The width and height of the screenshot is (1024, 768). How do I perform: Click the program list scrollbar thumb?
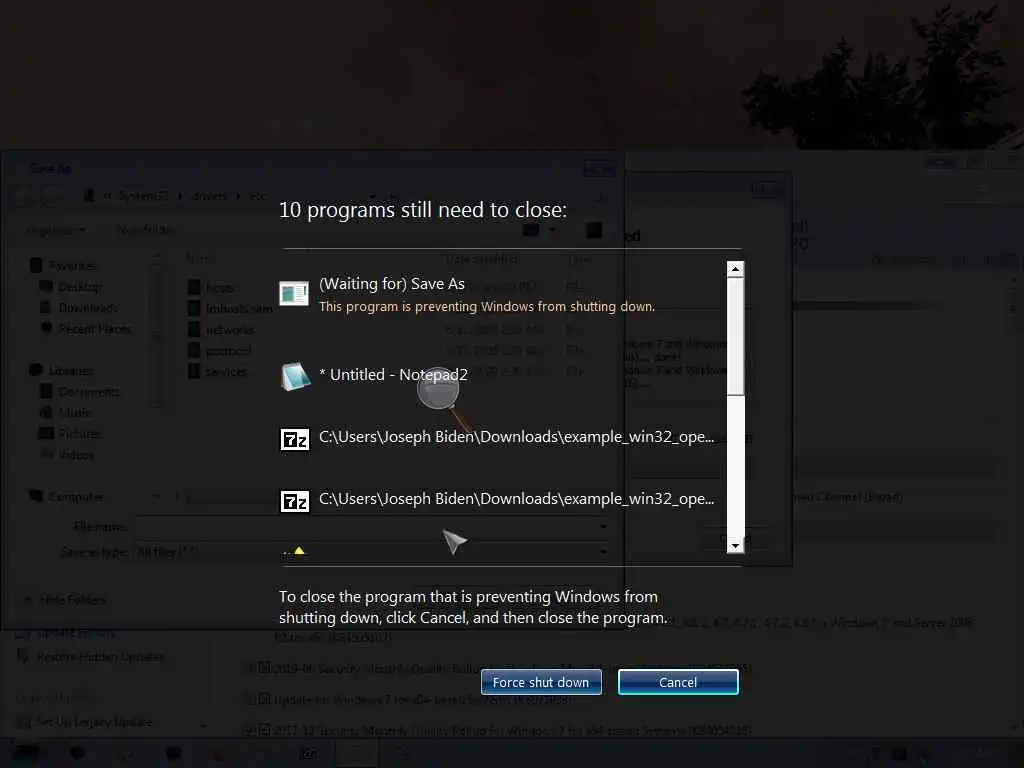pyautogui.click(x=735, y=336)
